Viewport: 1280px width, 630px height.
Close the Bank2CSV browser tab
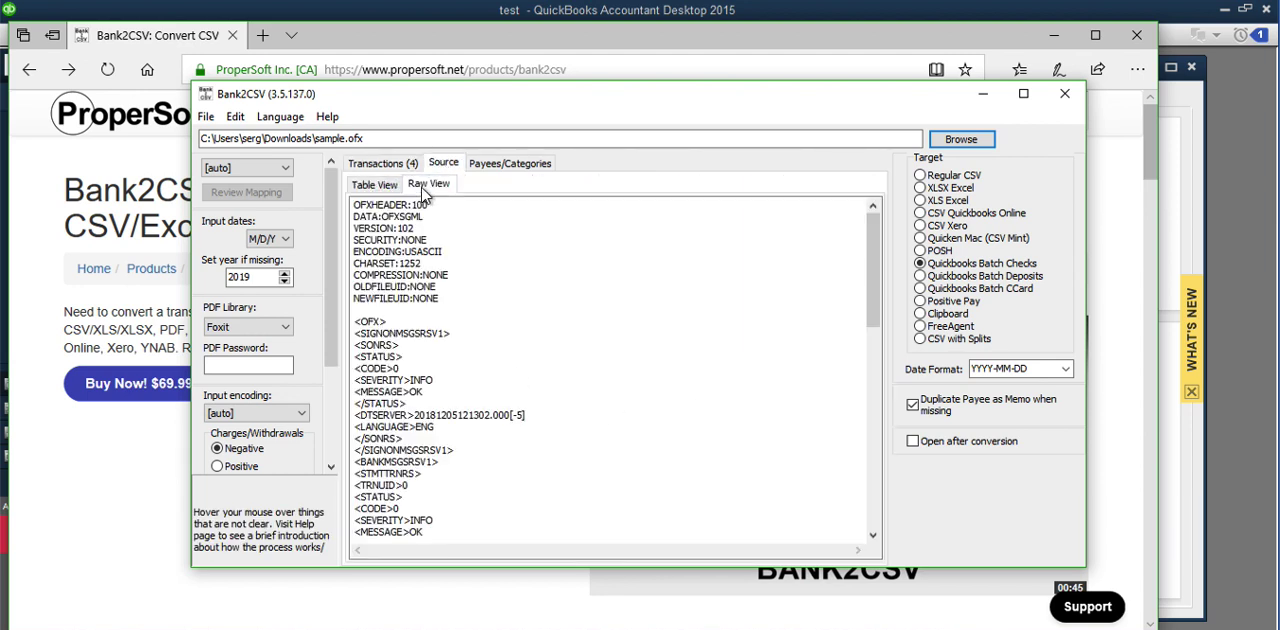(x=232, y=35)
